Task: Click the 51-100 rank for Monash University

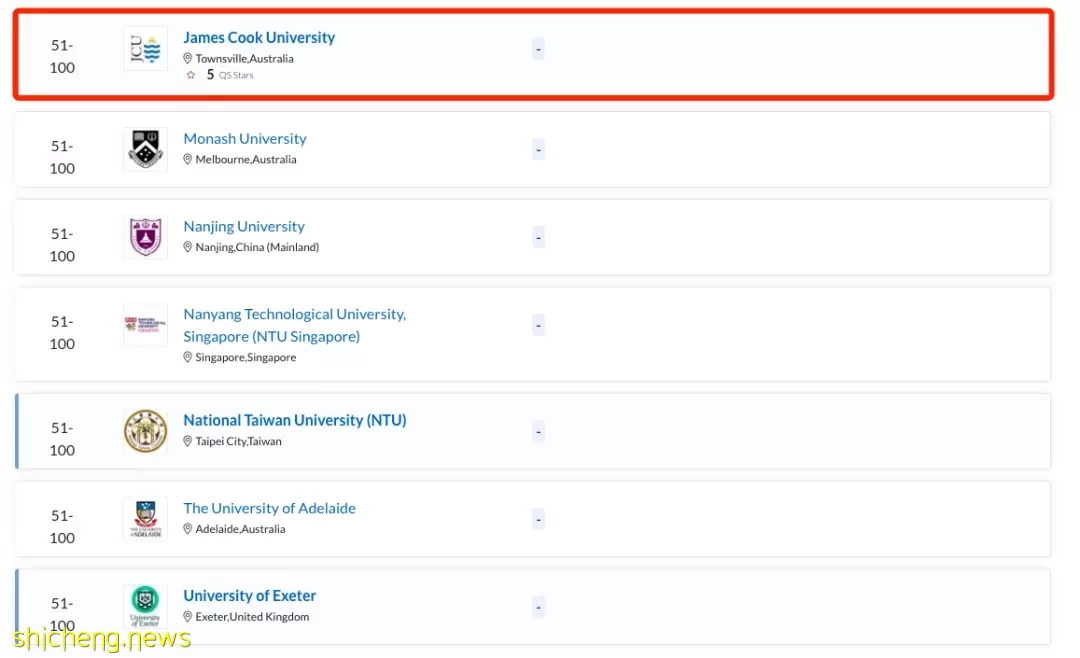Action: 62,157
